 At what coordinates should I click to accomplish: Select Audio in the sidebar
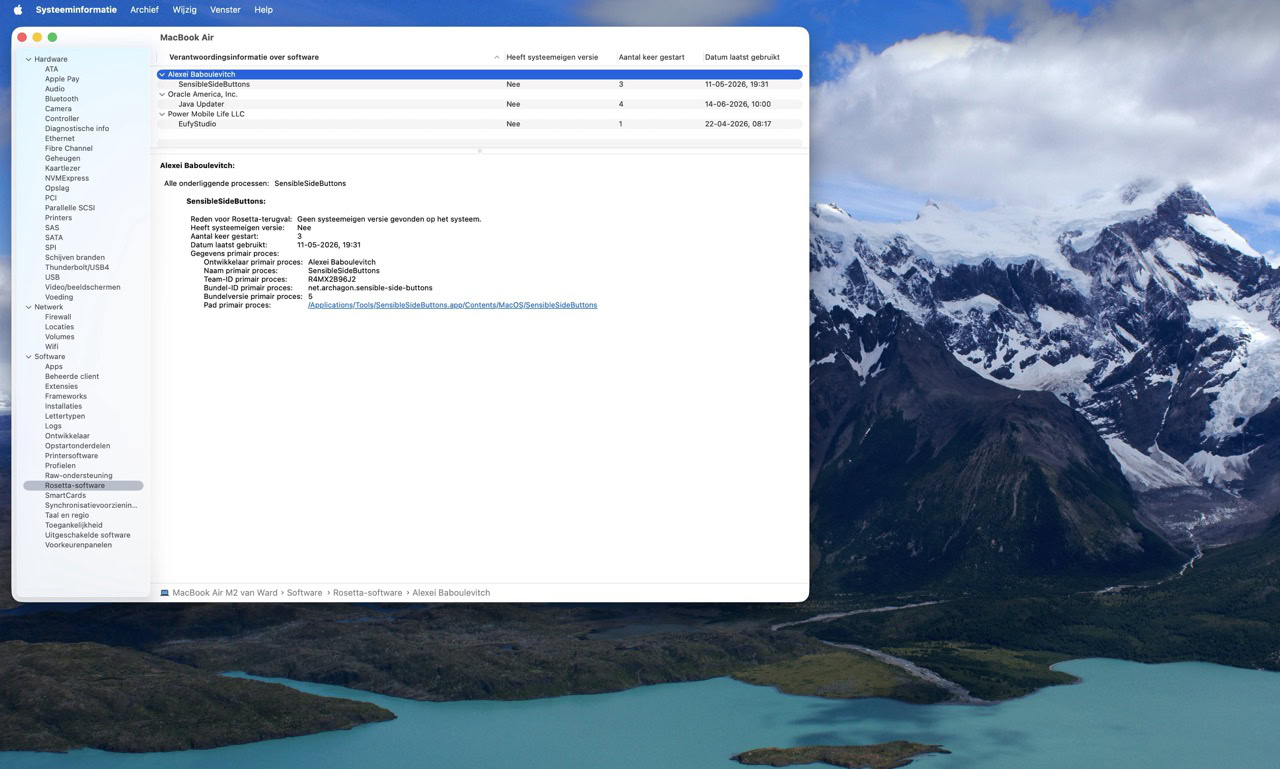[54, 89]
